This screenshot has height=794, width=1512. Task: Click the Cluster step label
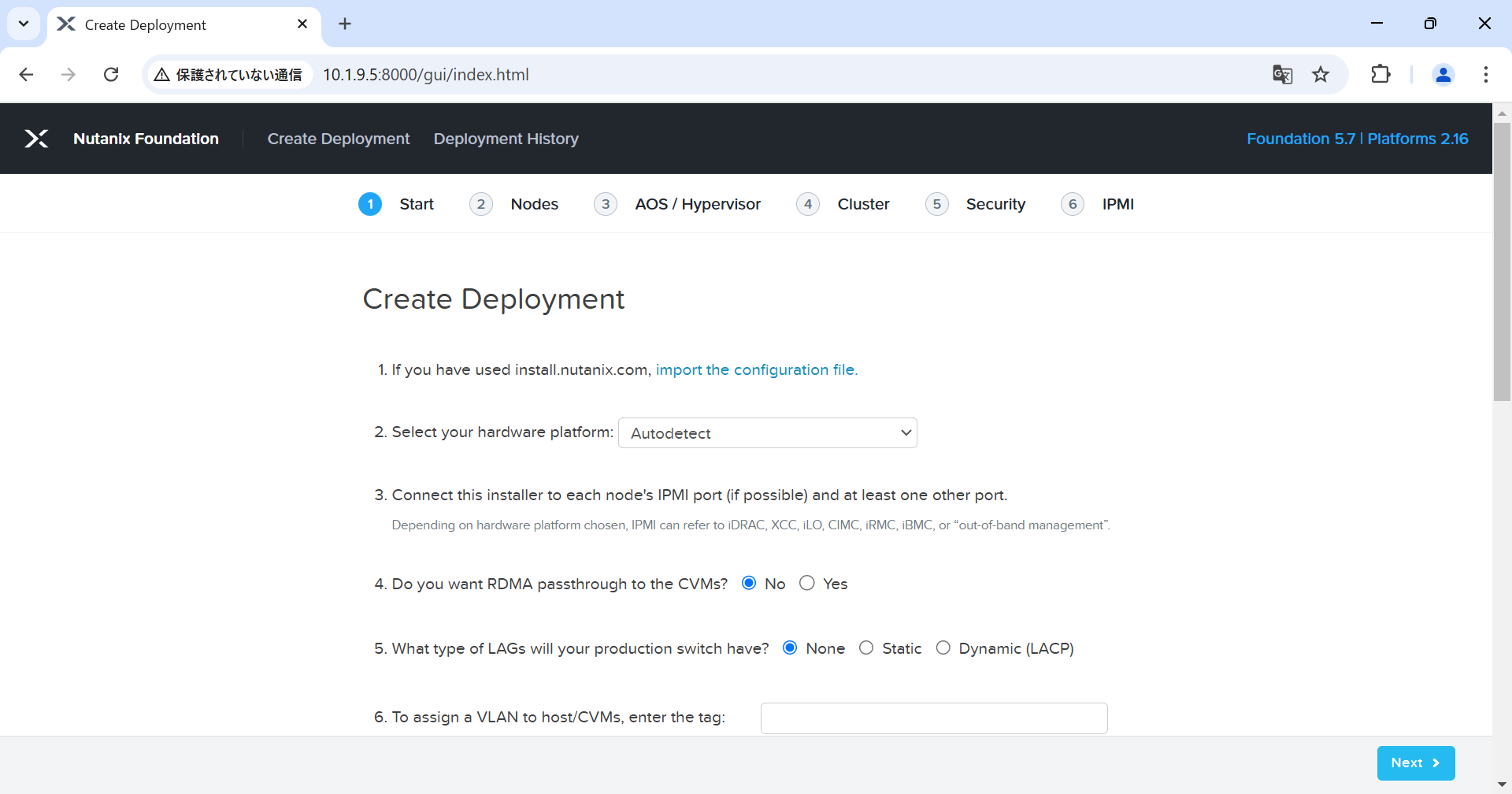[x=864, y=204]
